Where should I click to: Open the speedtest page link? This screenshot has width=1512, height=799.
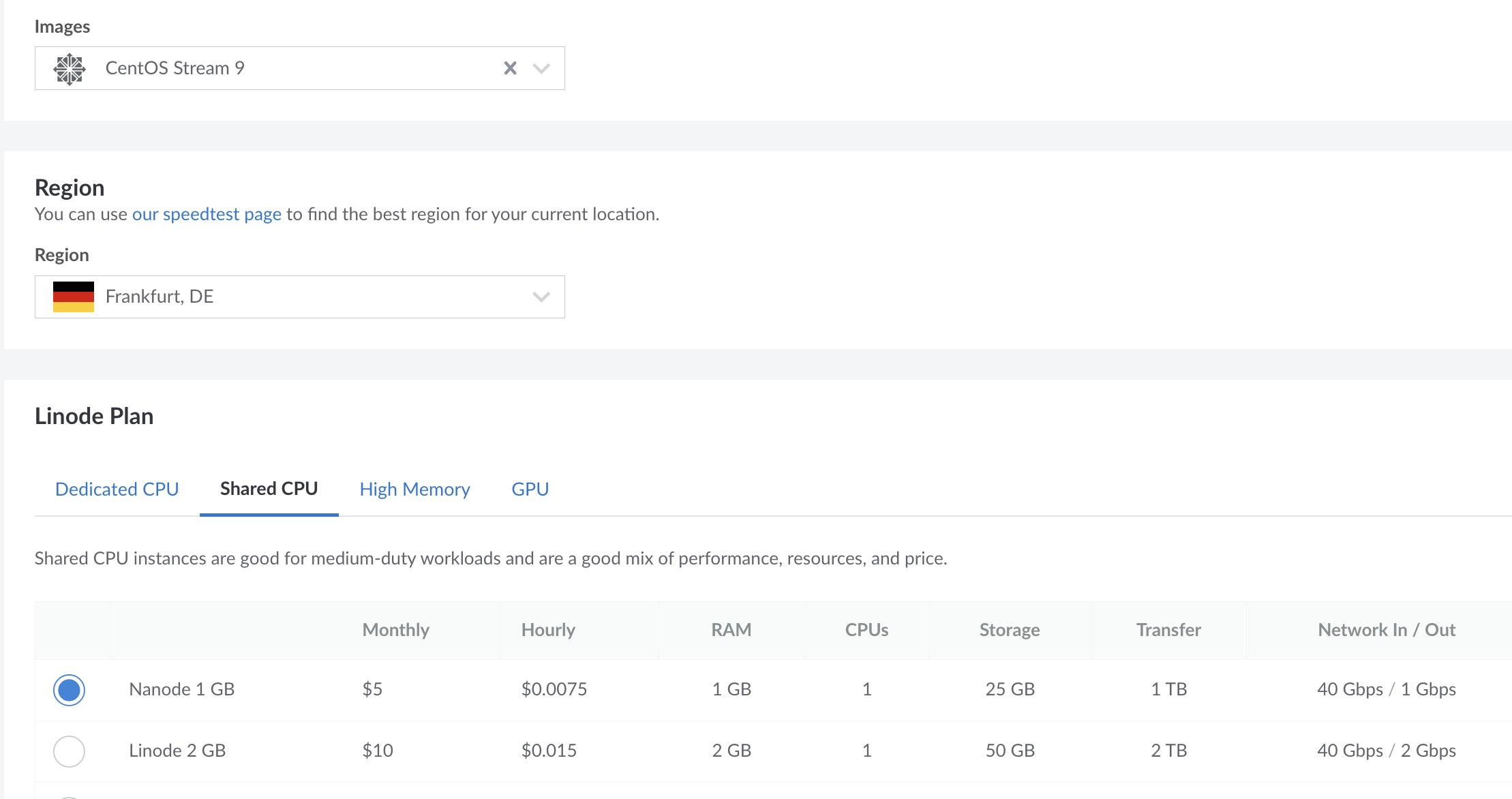(207, 214)
